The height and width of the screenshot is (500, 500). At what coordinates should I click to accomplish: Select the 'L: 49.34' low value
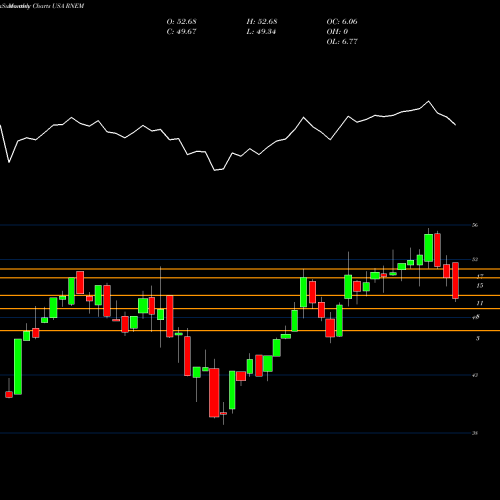[x=261, y=32]
